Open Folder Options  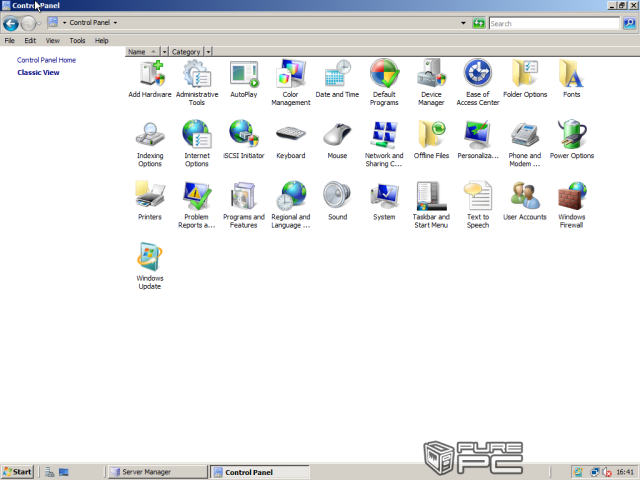[x=525, y=79]
